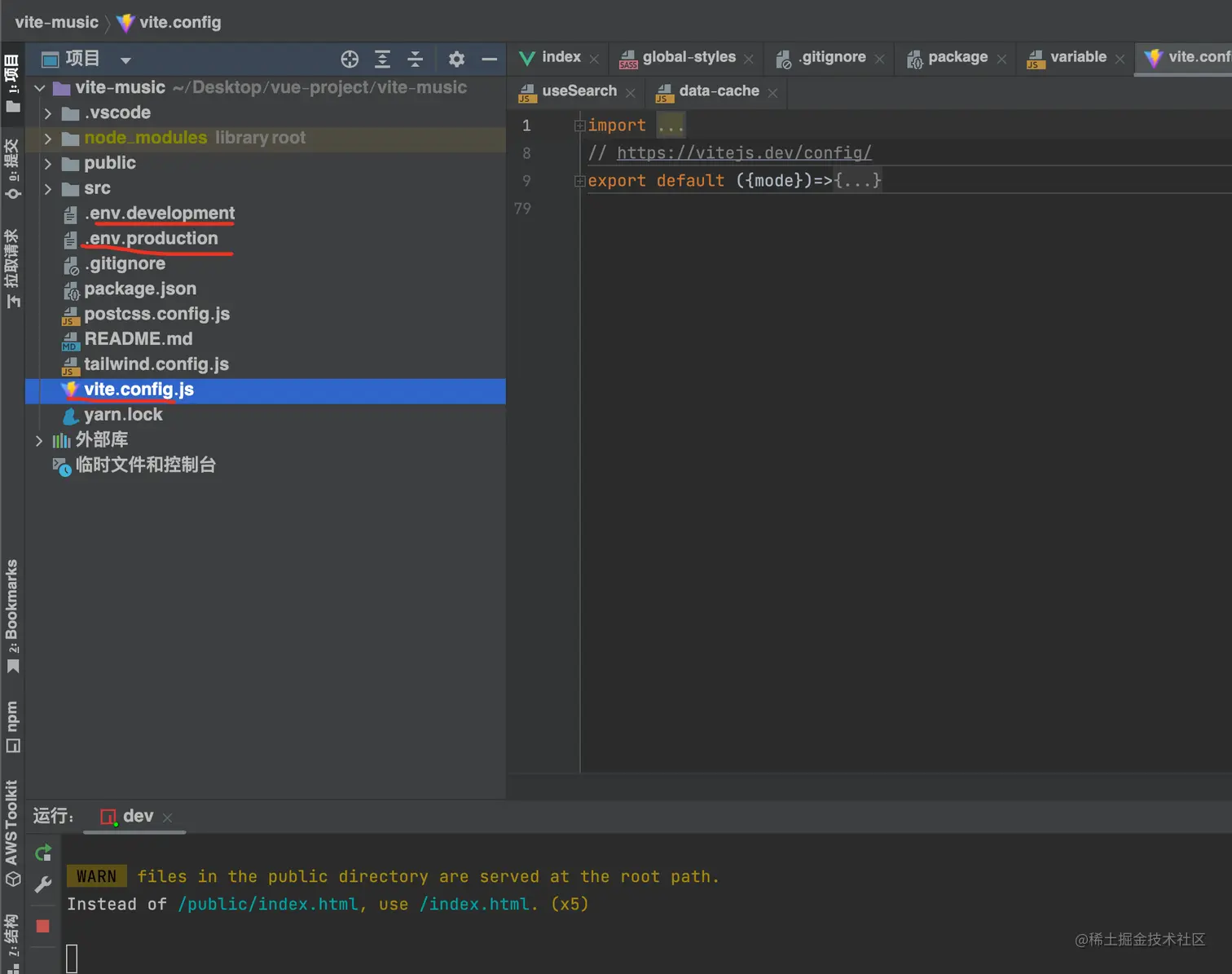1232x974 pixels.
Task: Select tailwind.config.js file
Action: [156, 364]
